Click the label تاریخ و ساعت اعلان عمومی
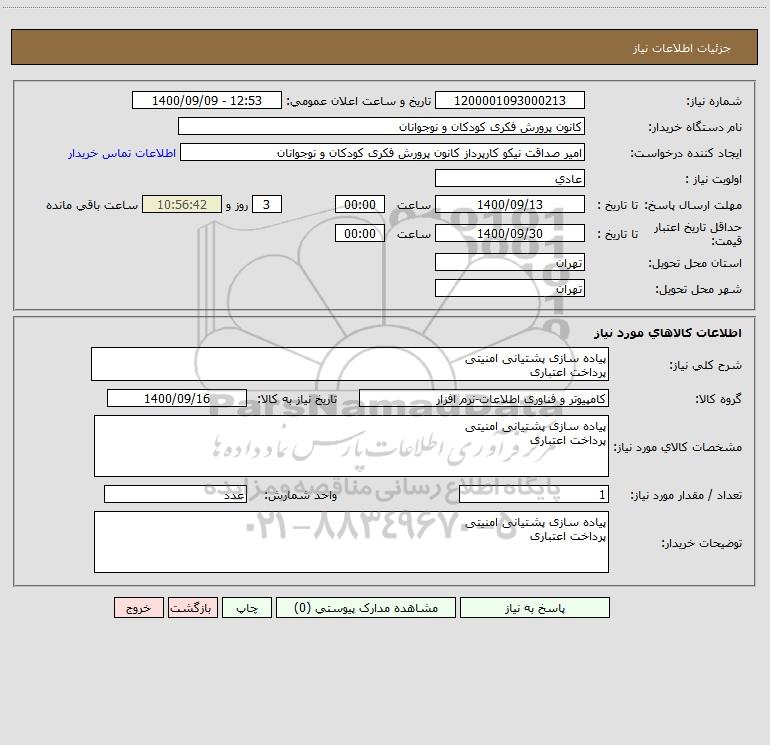 click(x=358, y=101)
